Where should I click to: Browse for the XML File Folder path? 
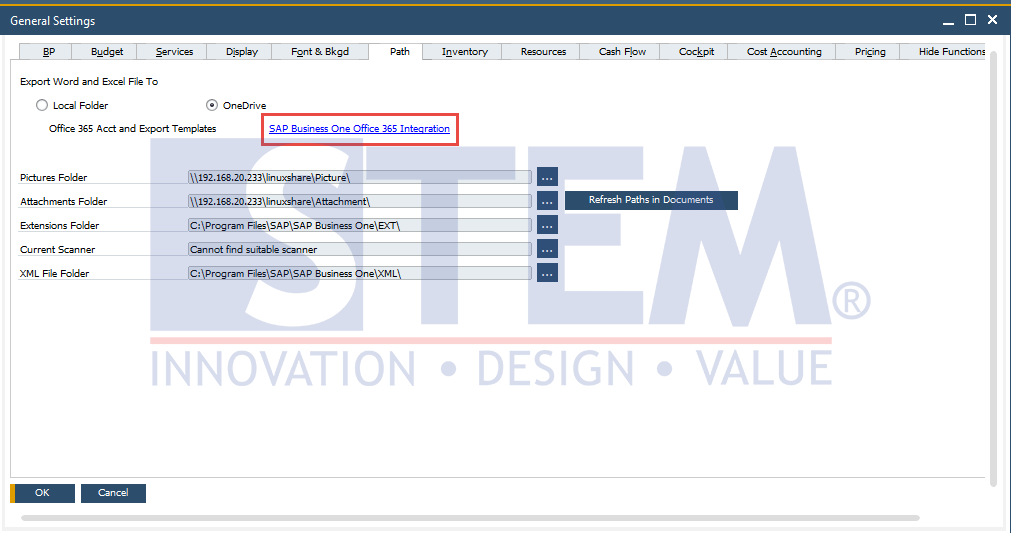547,273
